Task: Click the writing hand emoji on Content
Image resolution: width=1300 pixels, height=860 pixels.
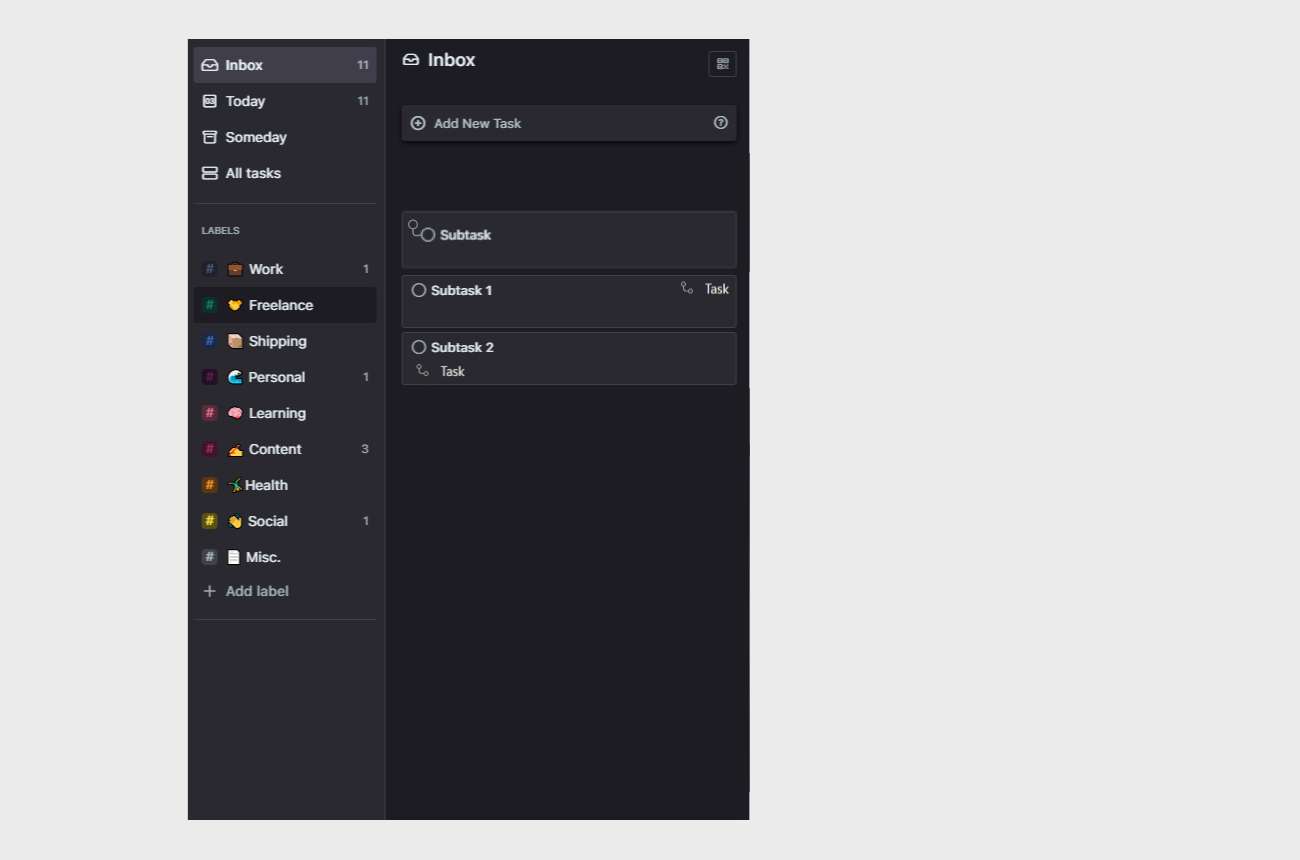Action: coord(235,449)
